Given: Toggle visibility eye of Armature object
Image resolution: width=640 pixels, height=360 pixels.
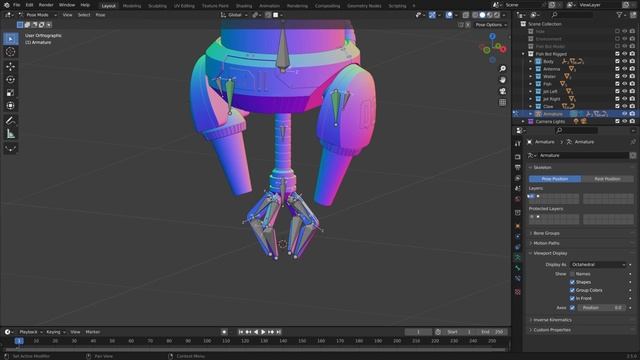Looking at the screenshot, I should click(625, 114).
